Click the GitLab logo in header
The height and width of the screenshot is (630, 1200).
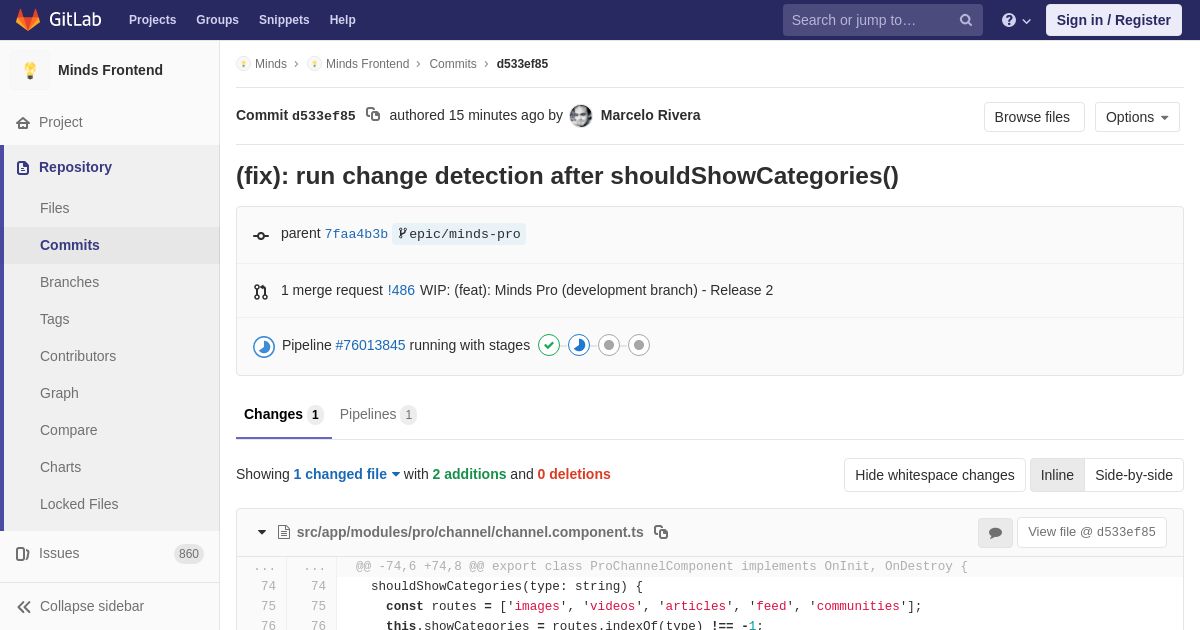[x=58, y=20]
